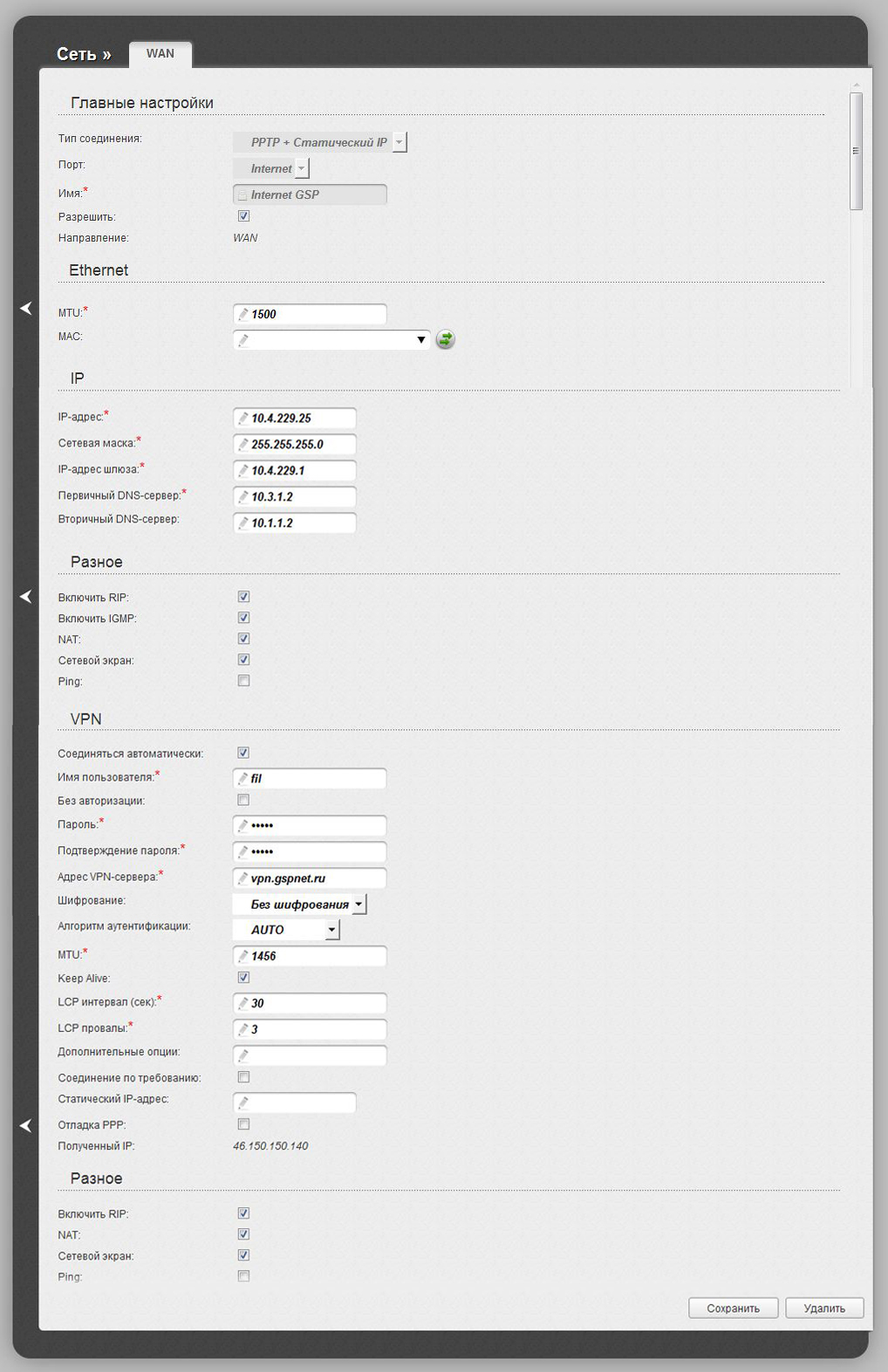This screenshot has width=888, height=1372.
Task: Toggle the last NAT checkbox below VPN
Action: 243,1234
